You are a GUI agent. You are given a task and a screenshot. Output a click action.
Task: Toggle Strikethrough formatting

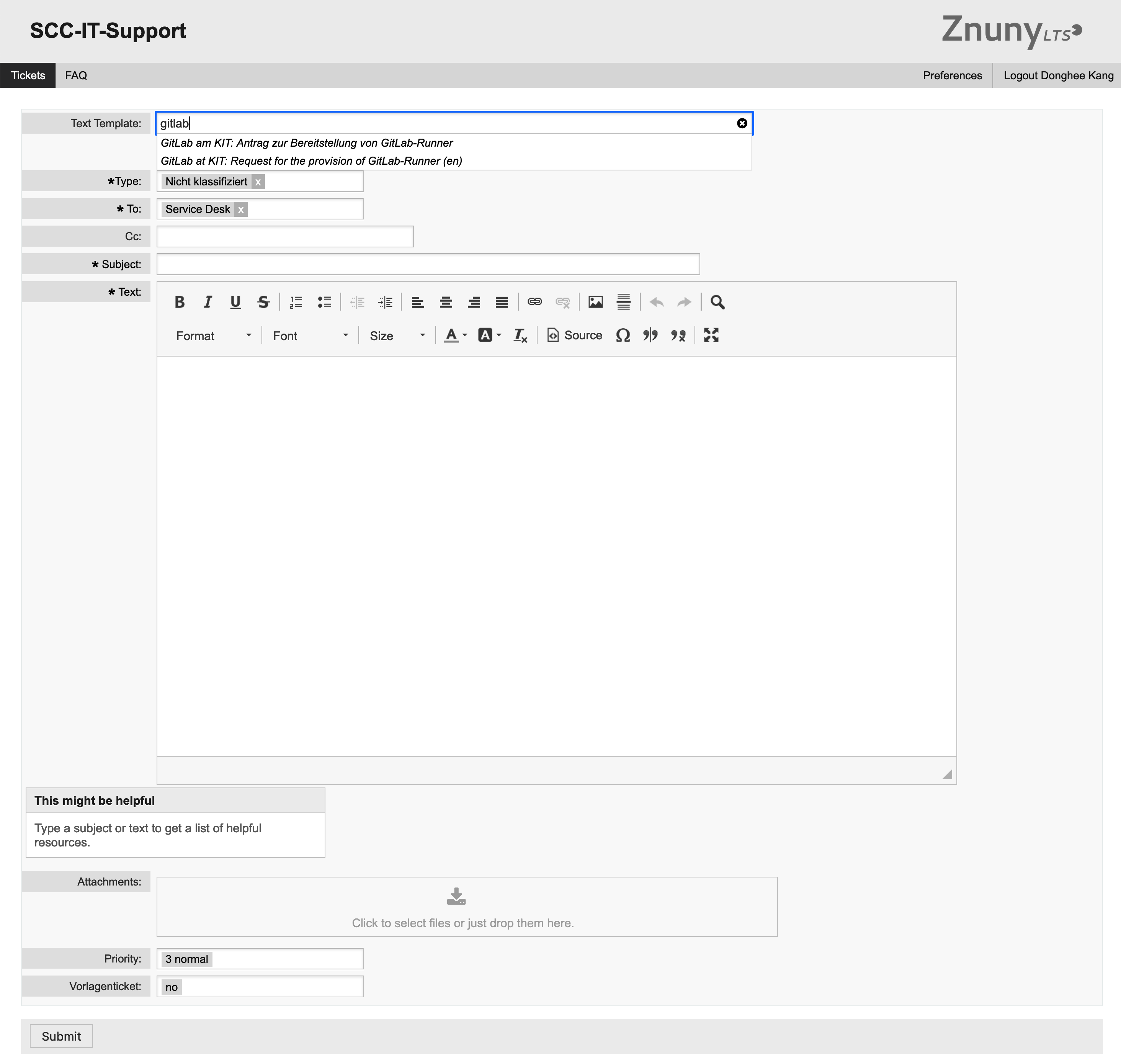[263, 302]
